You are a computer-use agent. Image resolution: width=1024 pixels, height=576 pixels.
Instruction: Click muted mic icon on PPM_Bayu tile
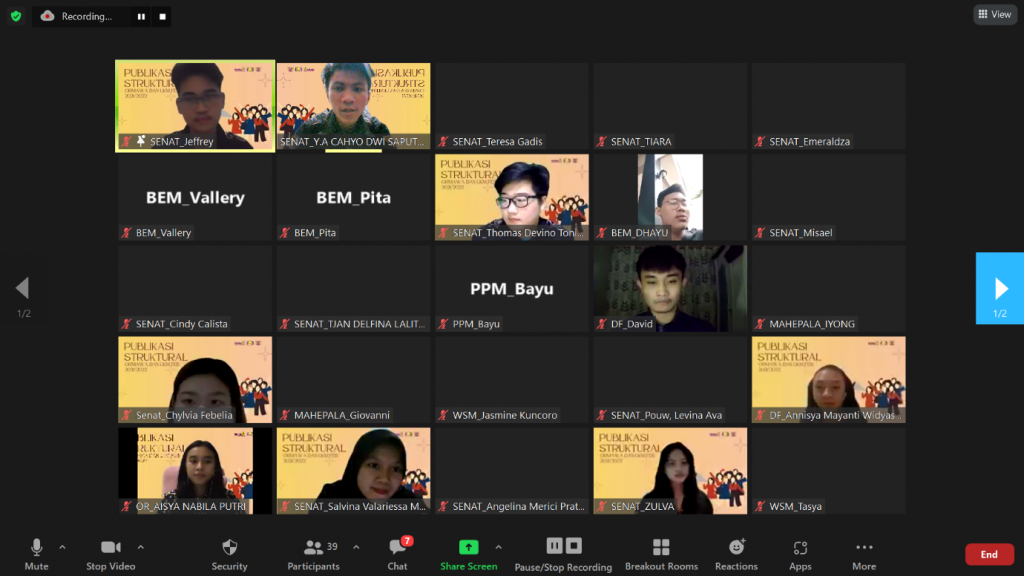443,324
